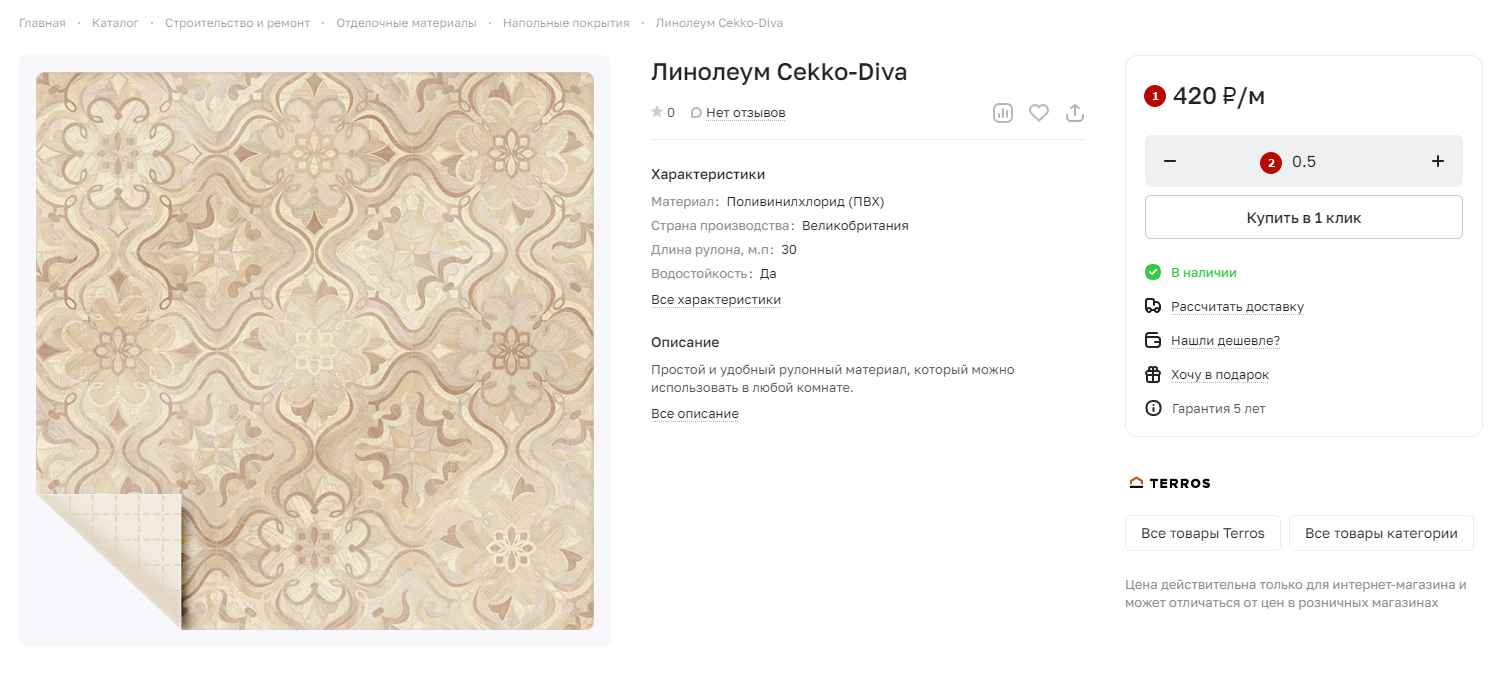This screenshot has height=676, width=1499.
Task: Open the linoleum product image
Action: pos(315,351)
